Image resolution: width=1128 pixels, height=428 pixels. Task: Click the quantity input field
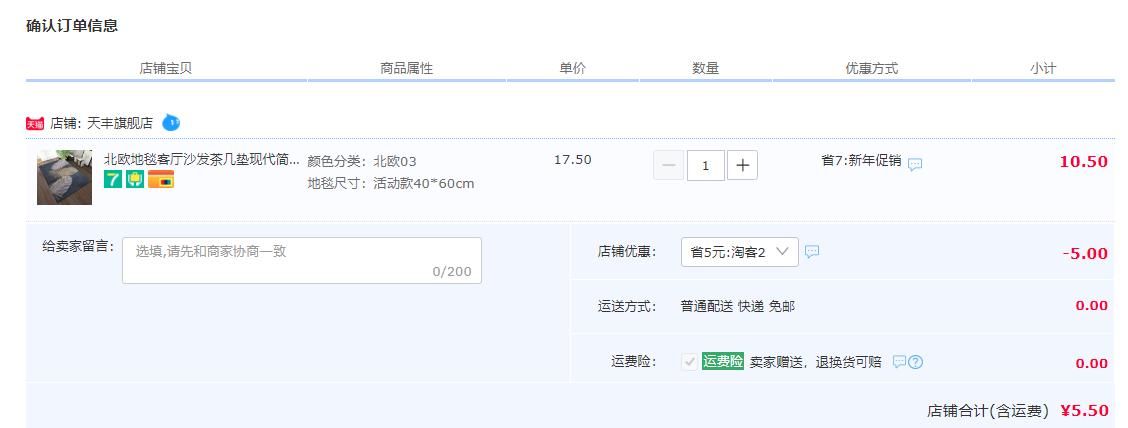coord(706,165)
